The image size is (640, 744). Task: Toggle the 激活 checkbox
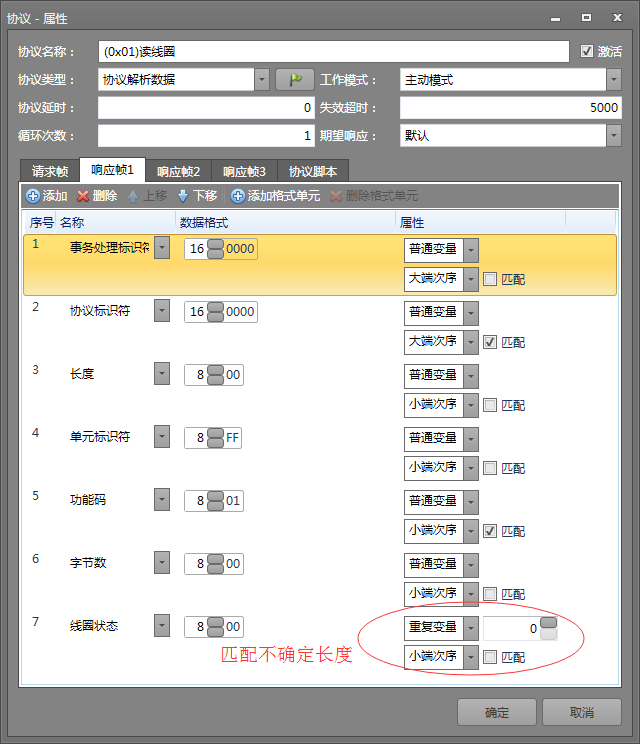pos(587,51)
